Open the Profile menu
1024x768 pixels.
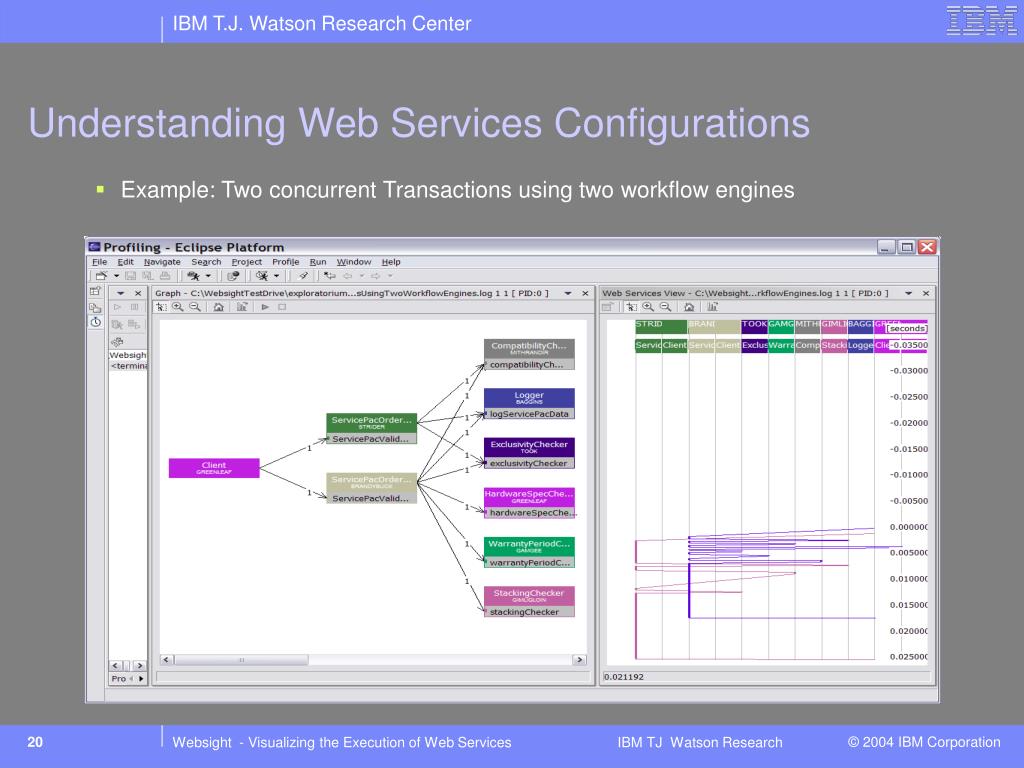(x=285, y=262)
